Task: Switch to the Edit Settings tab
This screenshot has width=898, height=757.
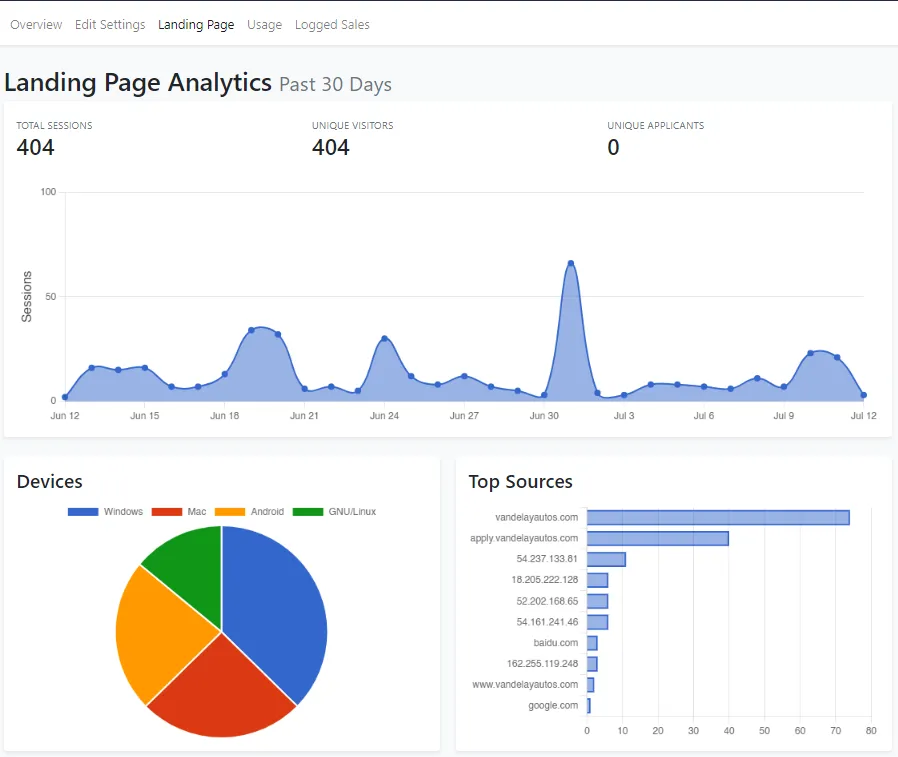Action: (x=110, y=24)
